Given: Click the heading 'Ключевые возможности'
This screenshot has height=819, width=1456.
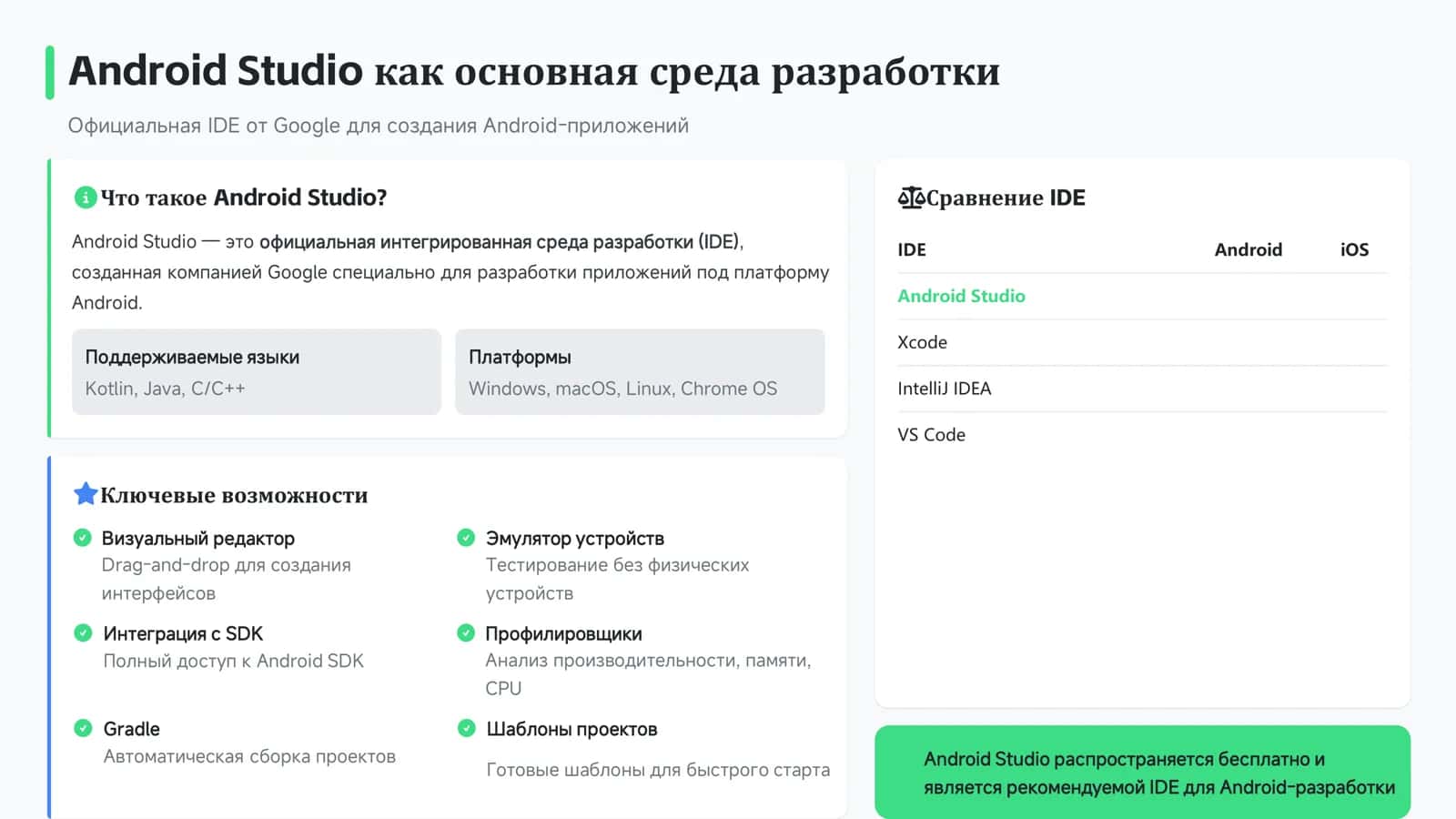Looking at the screenshot, I should tap(234, 495).
